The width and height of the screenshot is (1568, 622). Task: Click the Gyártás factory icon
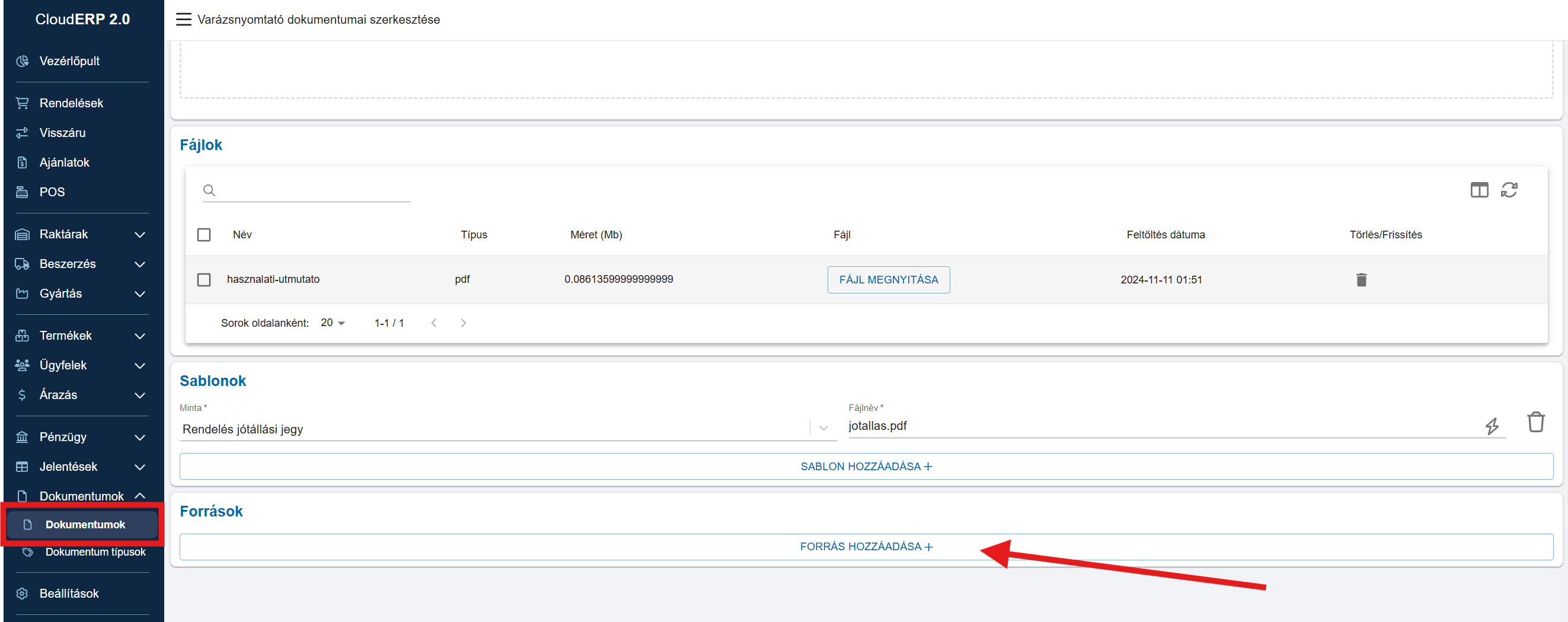[23, 294]
